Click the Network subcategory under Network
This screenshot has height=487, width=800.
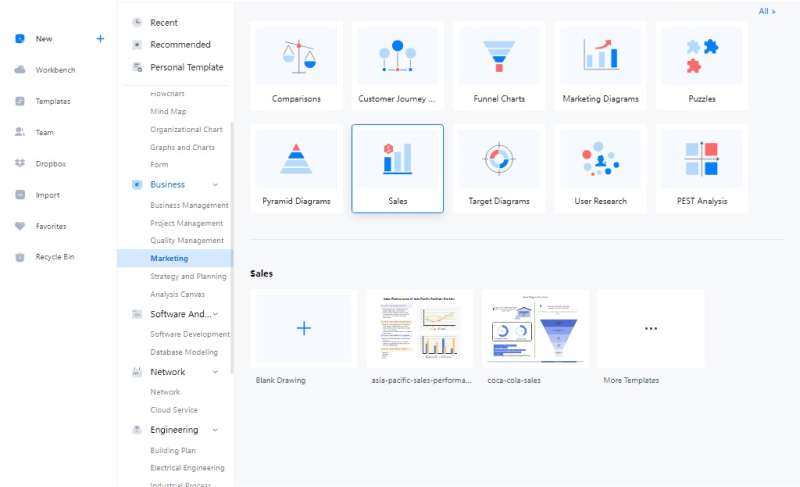pos(165,392)
